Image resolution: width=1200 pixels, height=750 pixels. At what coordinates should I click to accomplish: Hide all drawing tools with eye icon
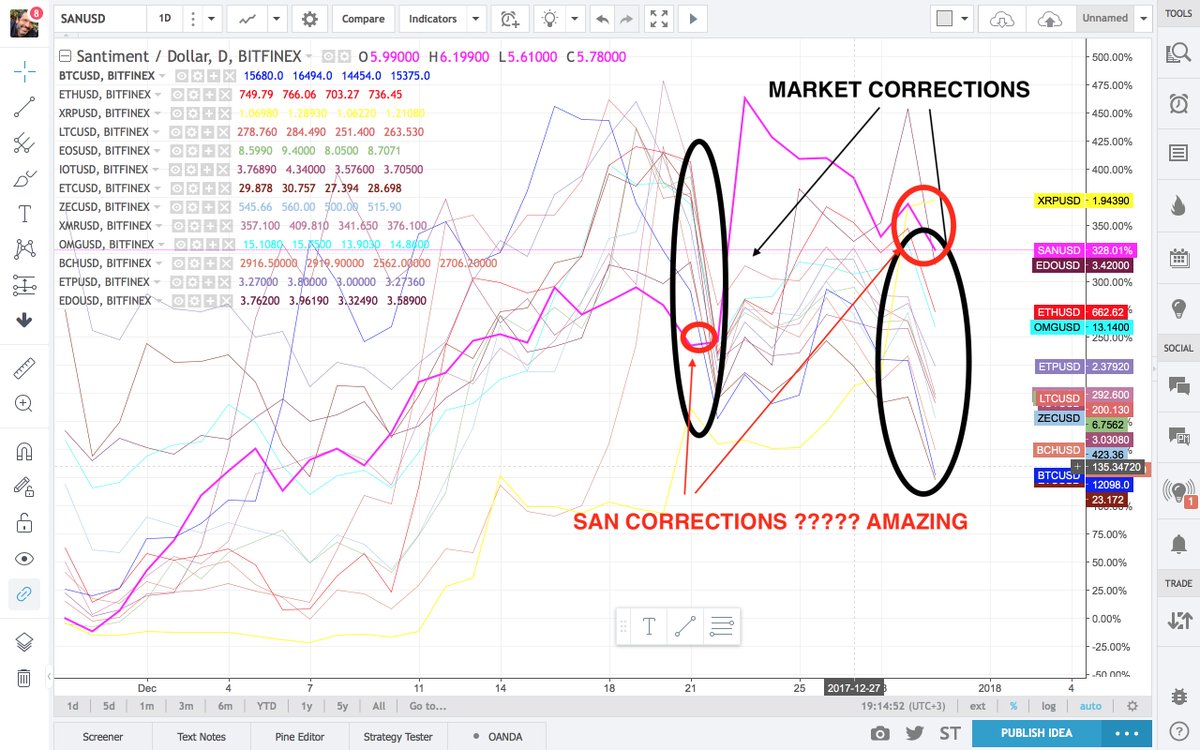(x=25, y=558)
